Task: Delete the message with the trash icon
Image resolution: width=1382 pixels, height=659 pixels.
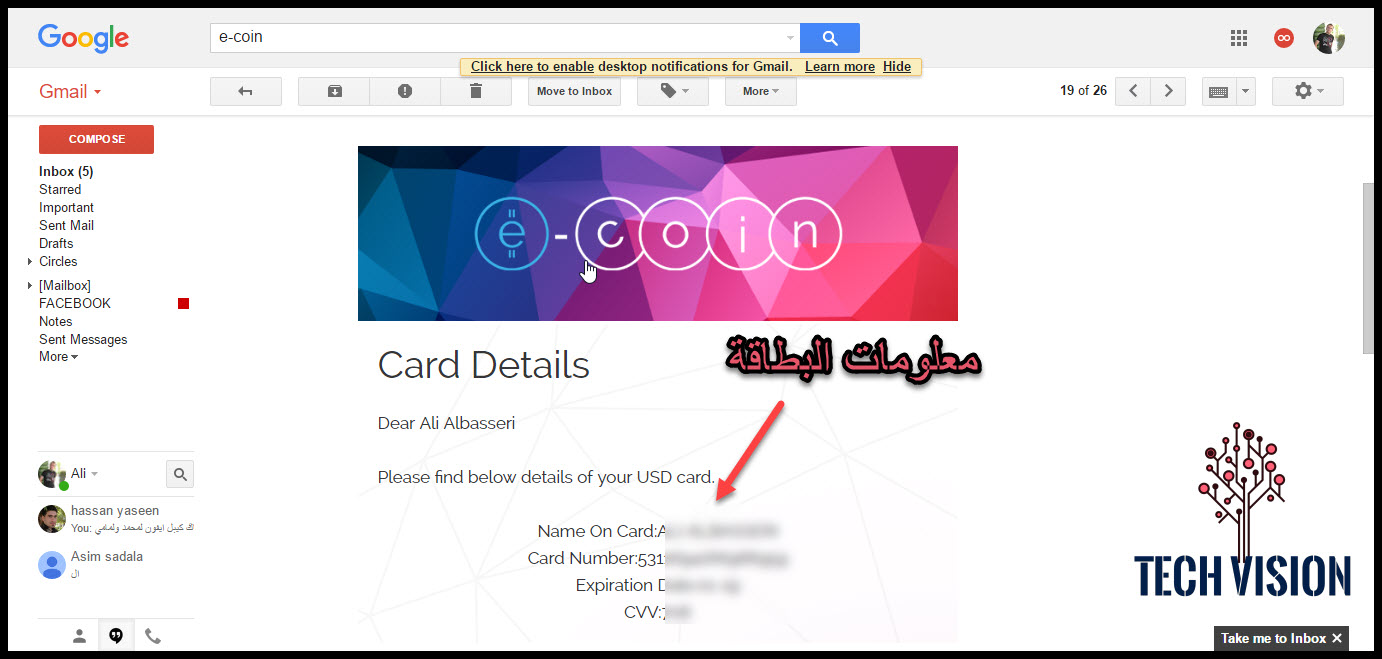Action: click(476, 91)
